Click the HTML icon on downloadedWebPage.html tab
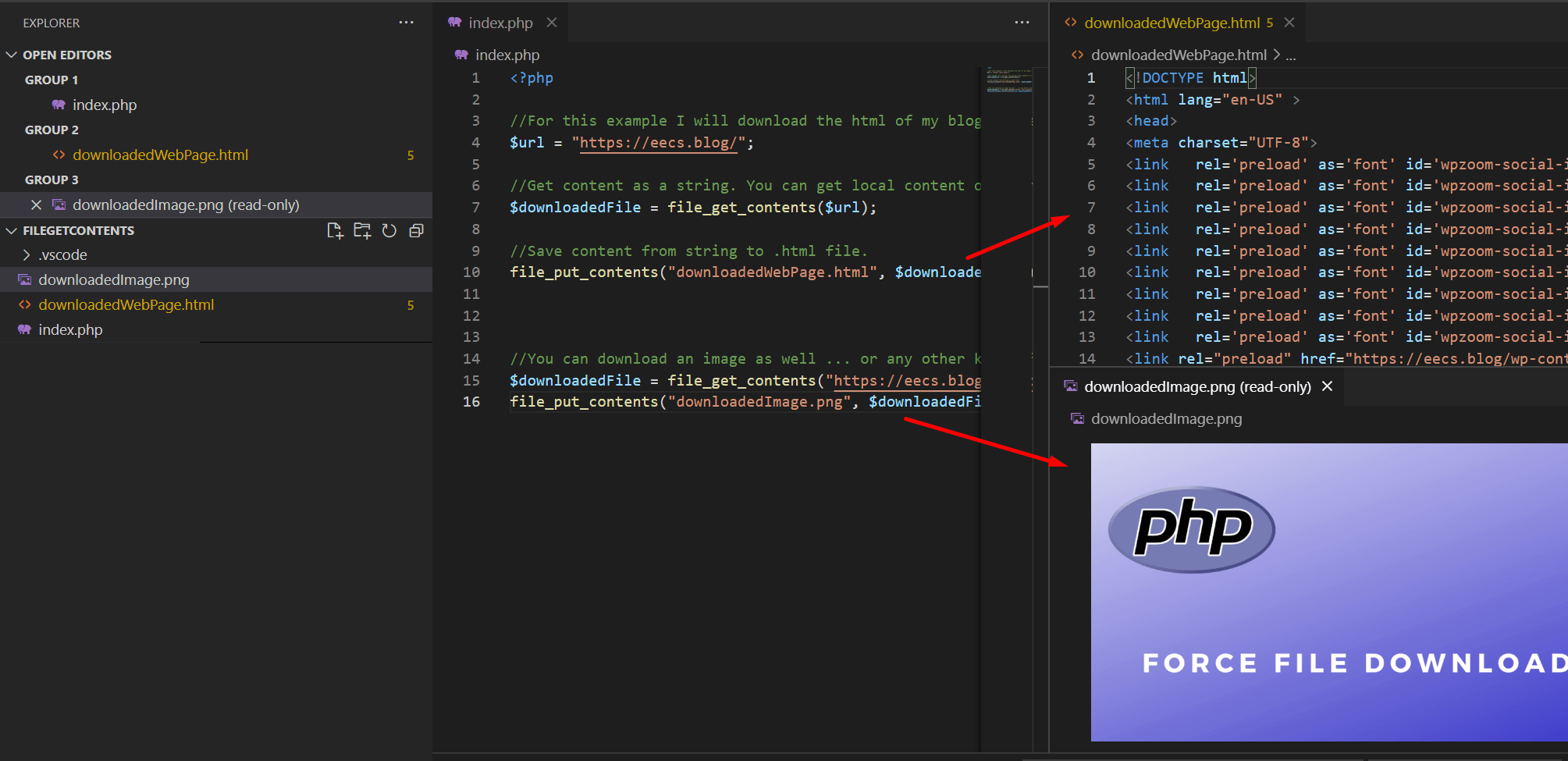1568x761 pixels. (1070, 23)
